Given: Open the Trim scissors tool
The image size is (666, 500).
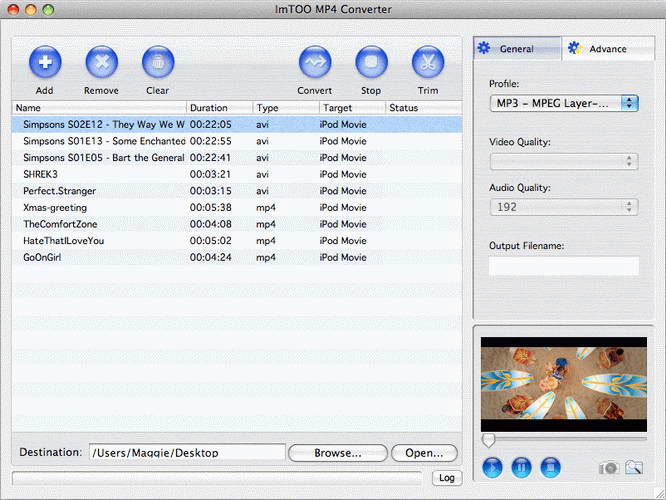Looking at the screenshot, I should pyautogui.click(x=428, y=62).
